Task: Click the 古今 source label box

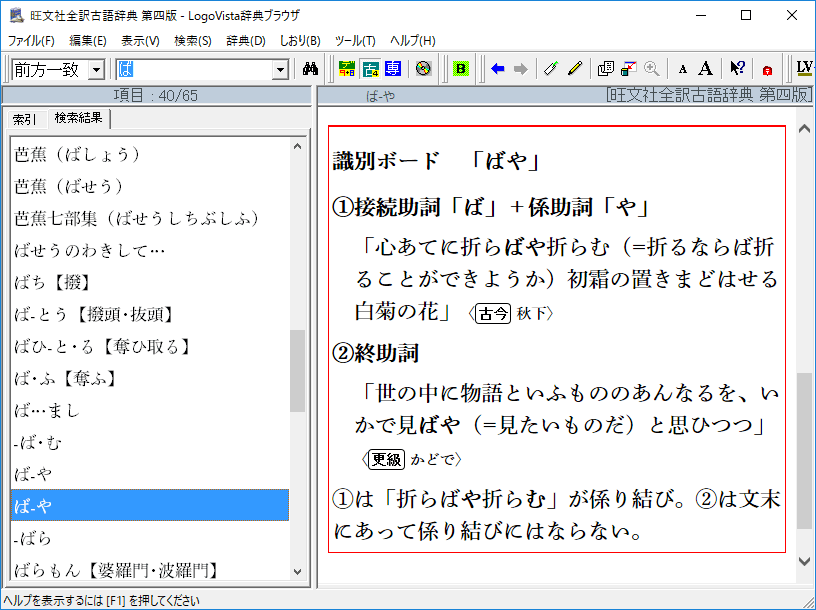Action: pos(493,313)
